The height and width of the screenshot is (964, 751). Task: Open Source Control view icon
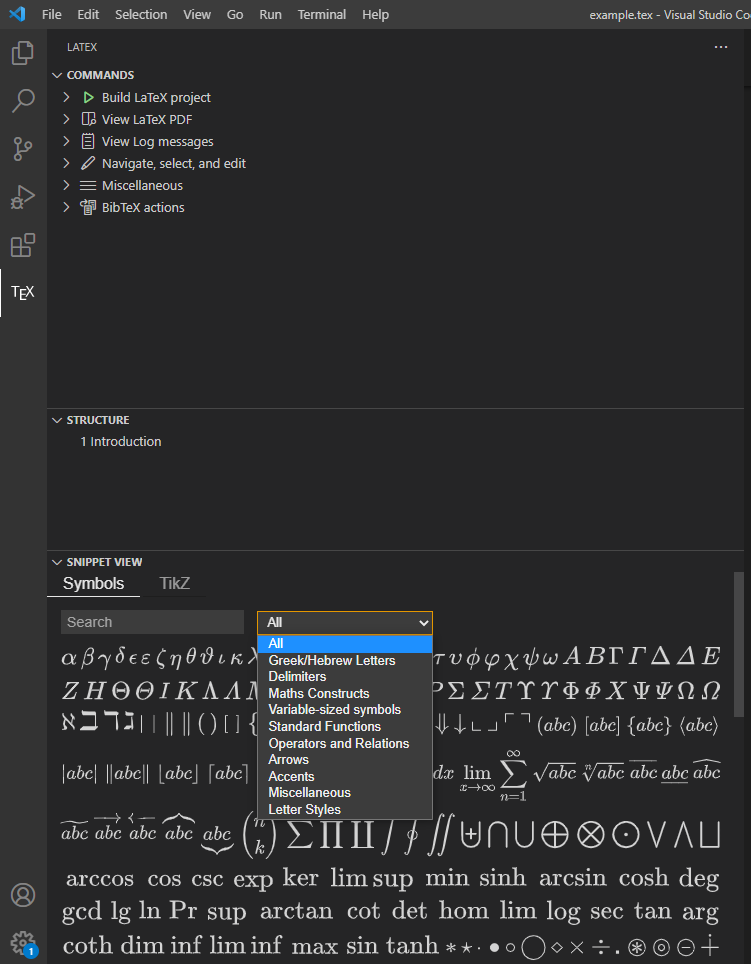coord(22,149)
